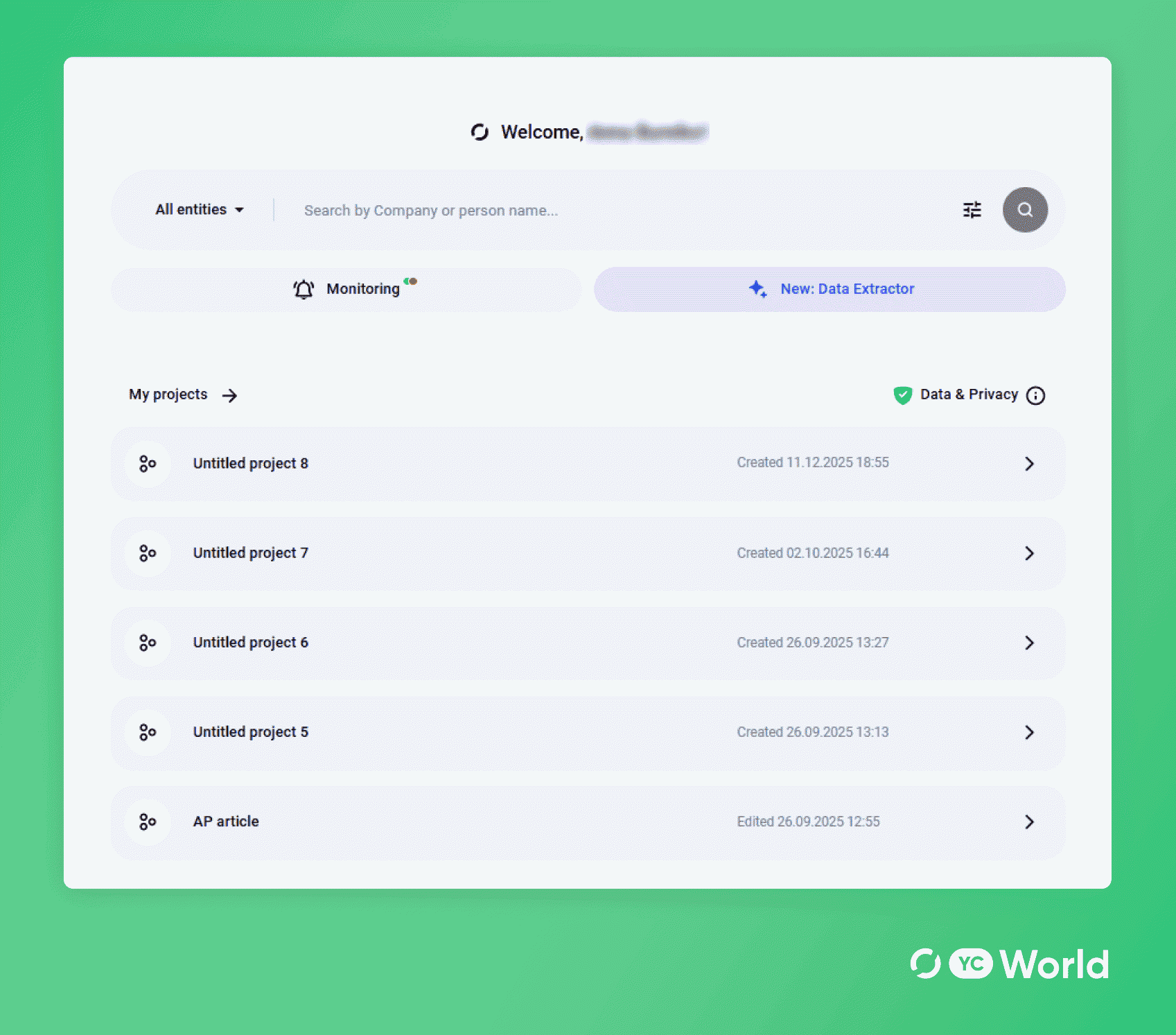Open the AP article project
This screenshot has height=1035, width=1176.
pos(589,821)
